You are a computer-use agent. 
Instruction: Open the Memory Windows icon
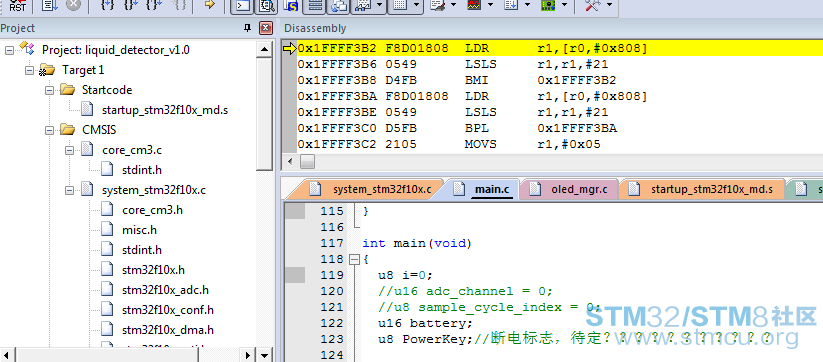pos(400,6)
